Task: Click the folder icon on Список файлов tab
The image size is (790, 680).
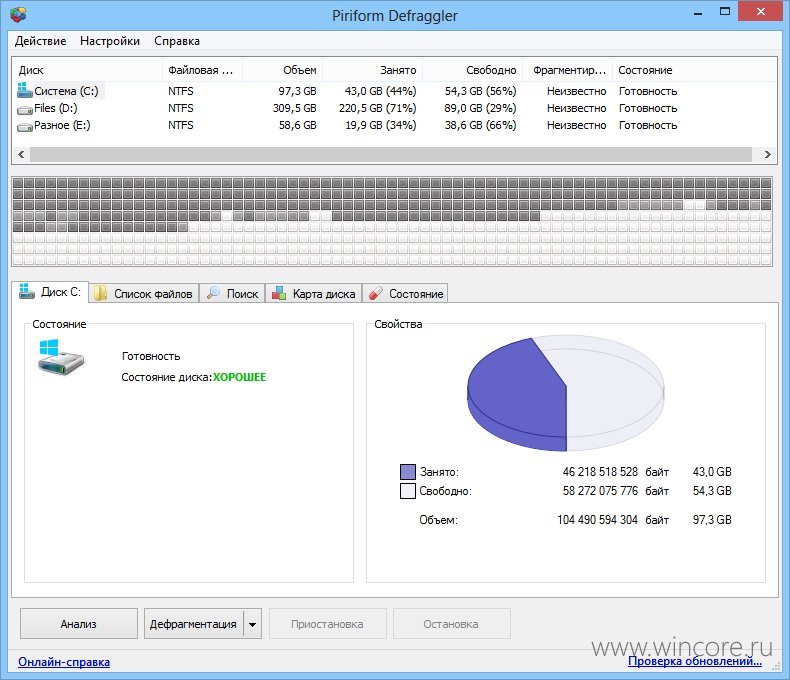Action: (x=101, y=293)
